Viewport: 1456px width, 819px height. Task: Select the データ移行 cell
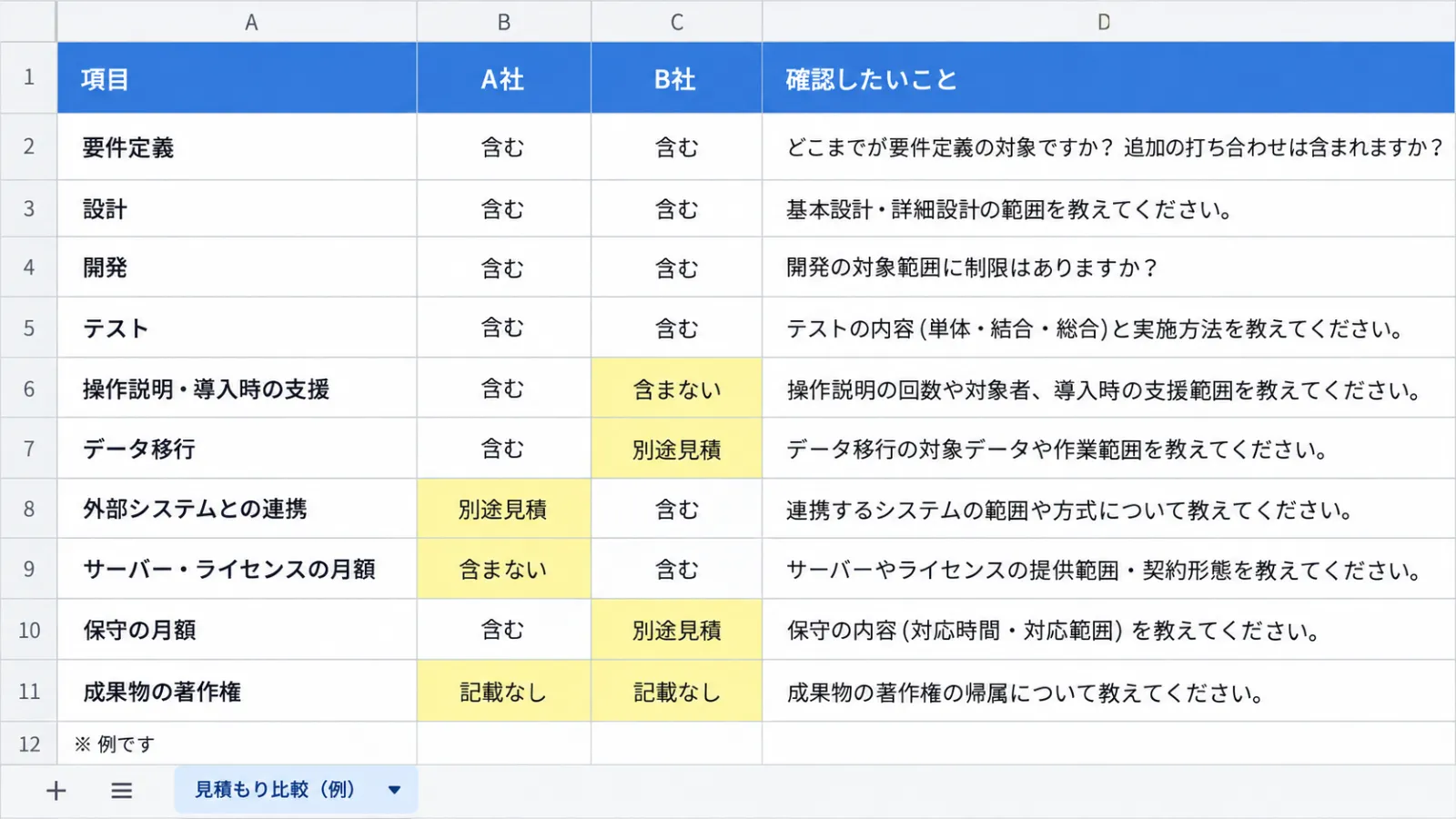pyautogui.click(x=237, y=449)
